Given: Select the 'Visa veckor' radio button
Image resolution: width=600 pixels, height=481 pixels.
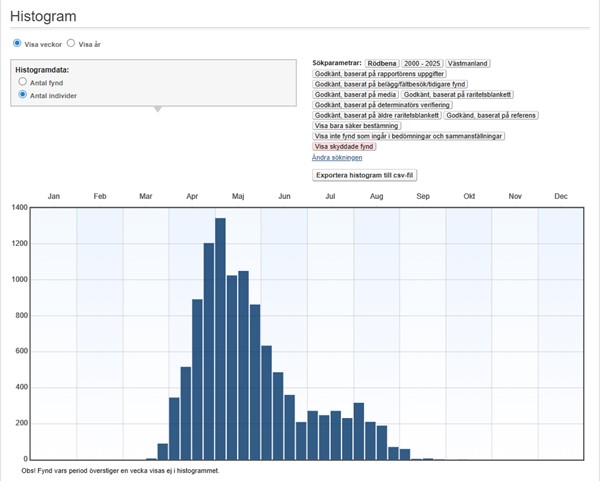Looking at the screenshot, I should tap(17, 44).
